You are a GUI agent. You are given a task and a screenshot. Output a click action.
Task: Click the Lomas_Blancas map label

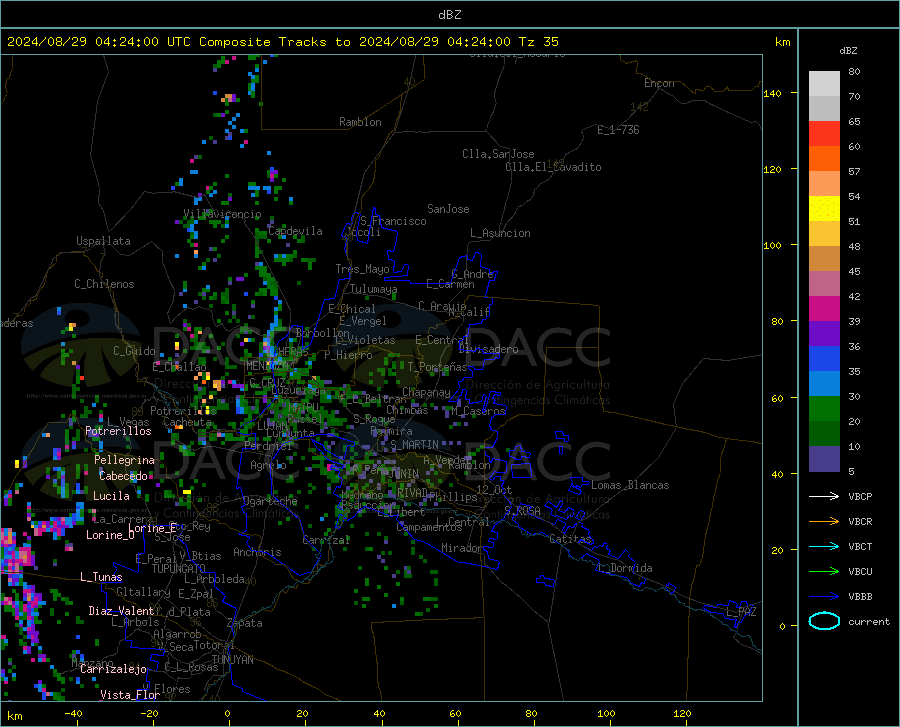coord(630,485)
